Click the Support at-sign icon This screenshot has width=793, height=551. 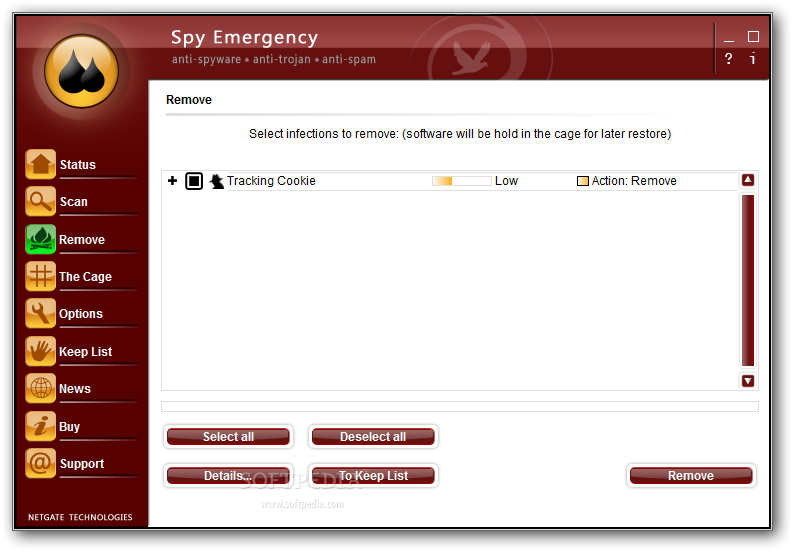pos(40,463)
